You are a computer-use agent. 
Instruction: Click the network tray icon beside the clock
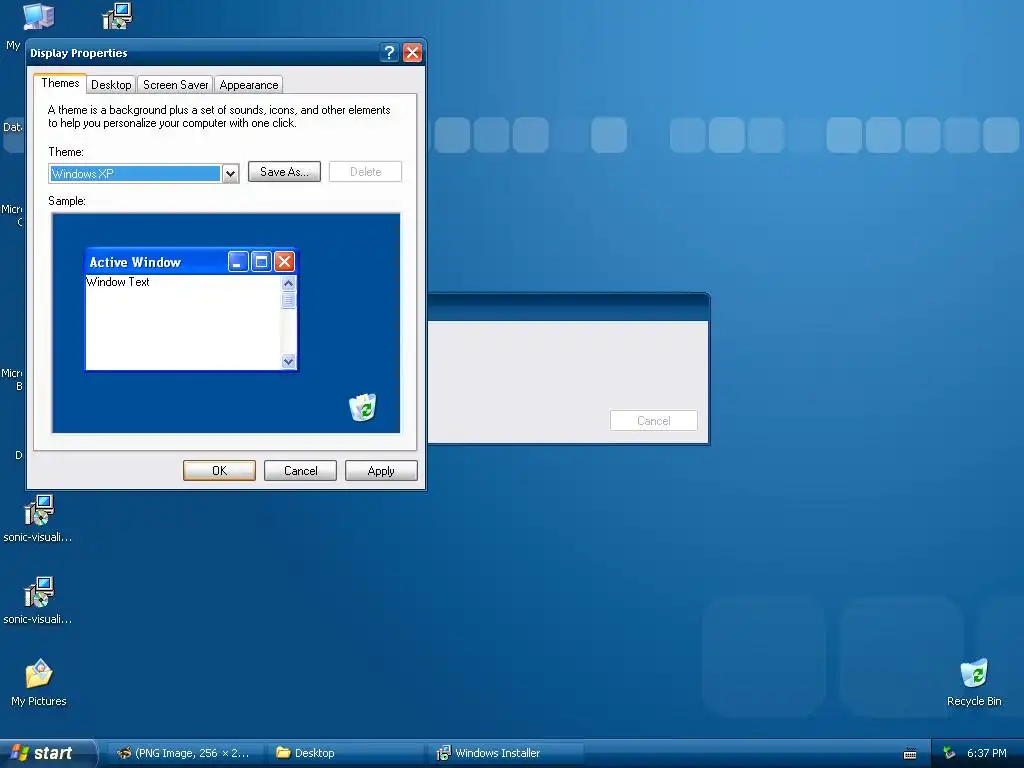949,753
